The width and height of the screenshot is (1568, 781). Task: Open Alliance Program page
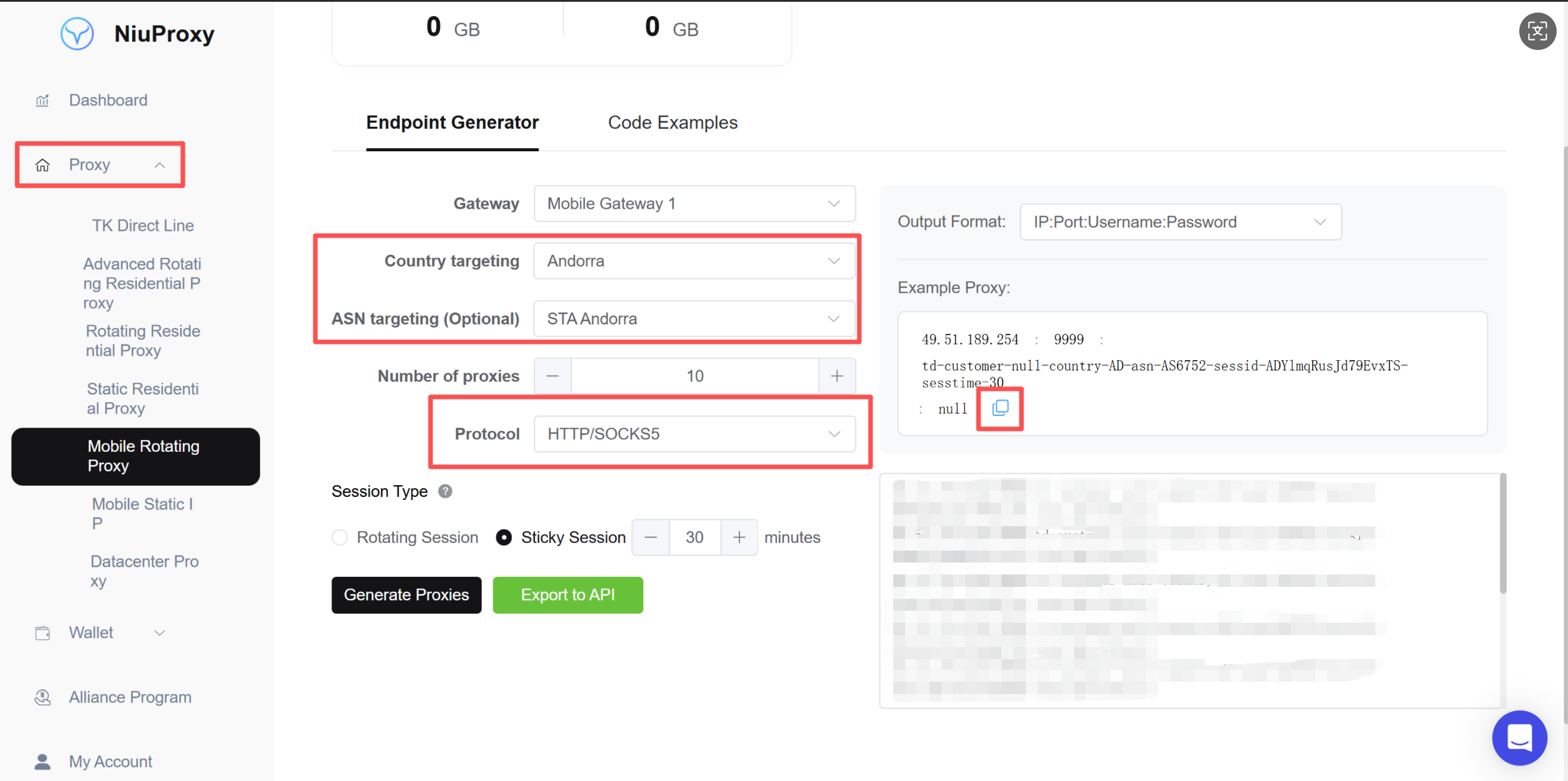[130, 698]
